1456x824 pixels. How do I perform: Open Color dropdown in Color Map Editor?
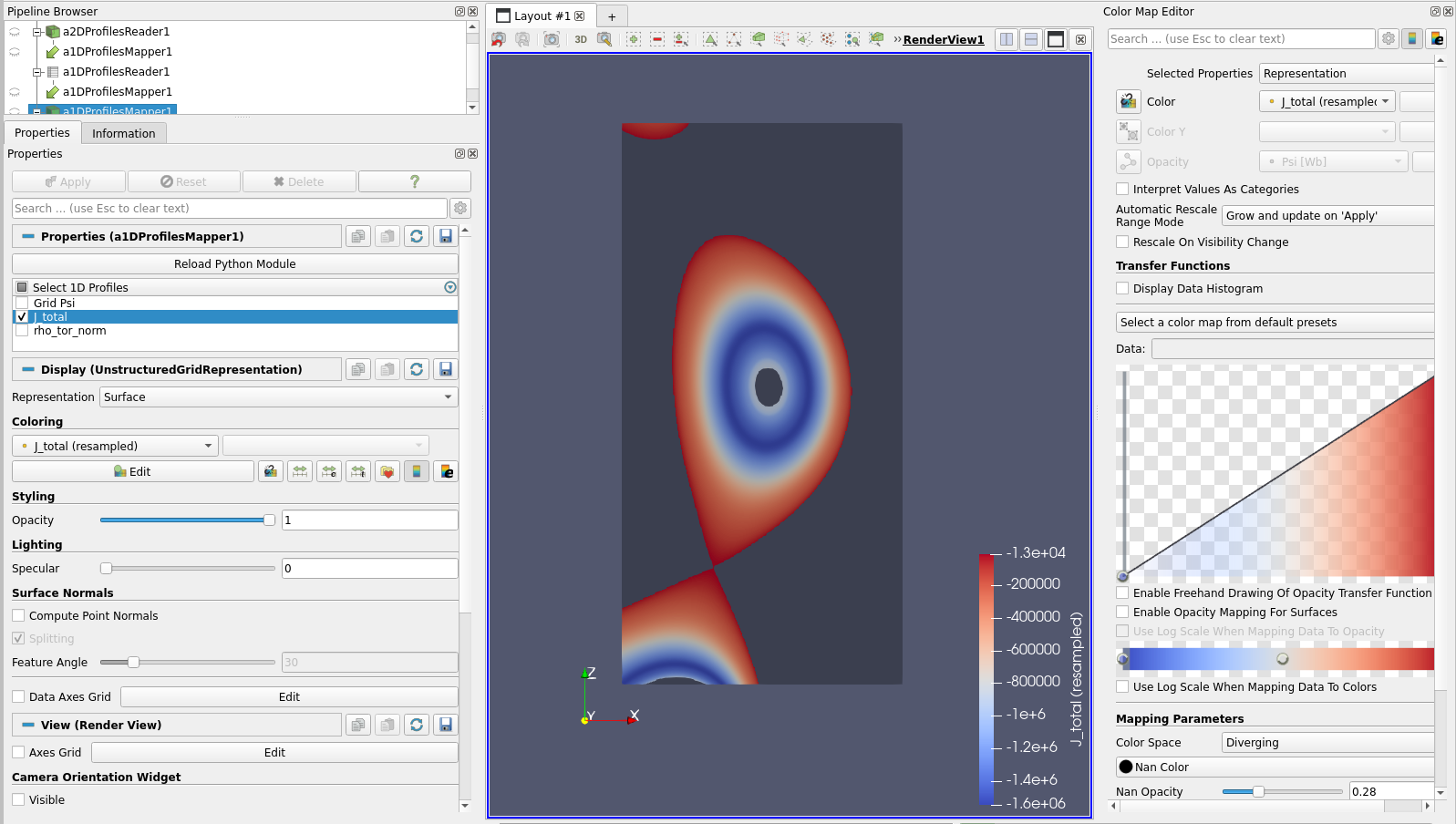point(1327,101)
